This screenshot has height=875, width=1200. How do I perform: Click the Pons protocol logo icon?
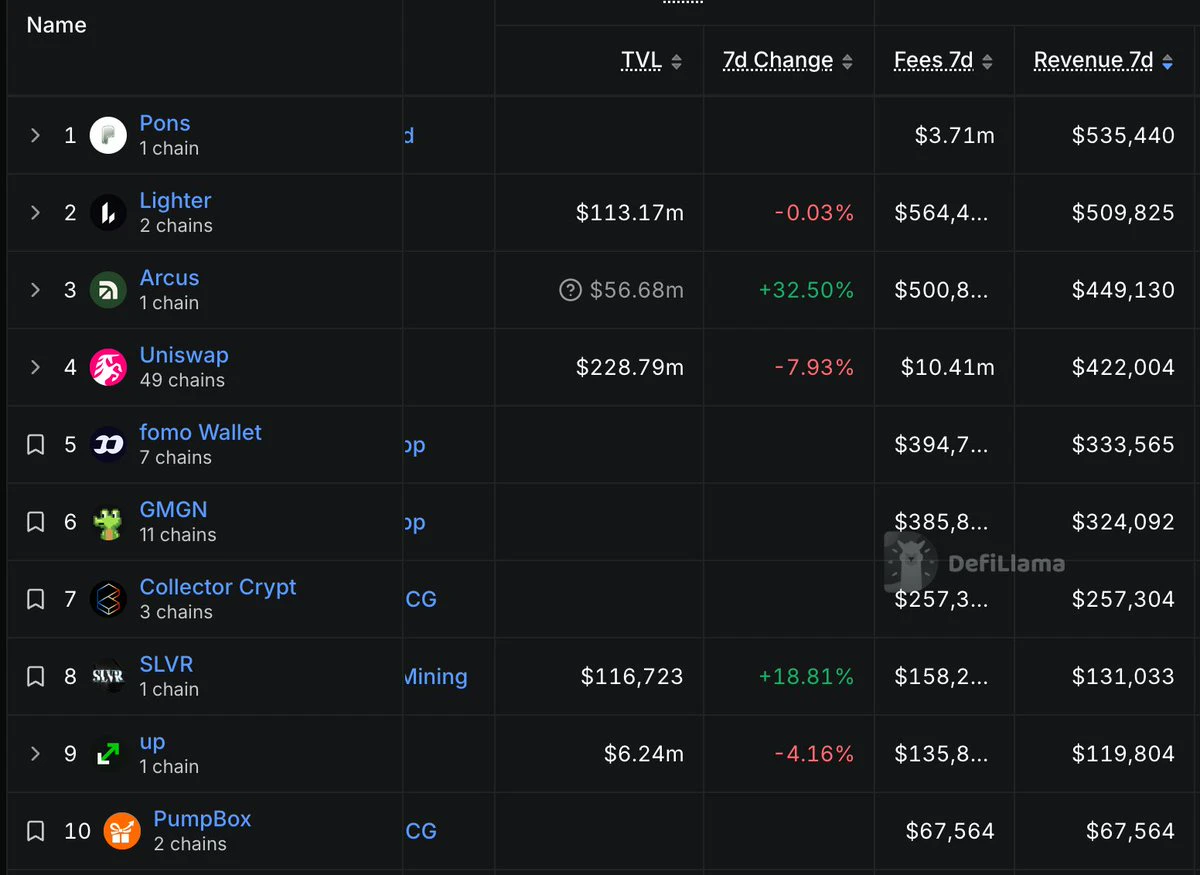coord(108,135)
